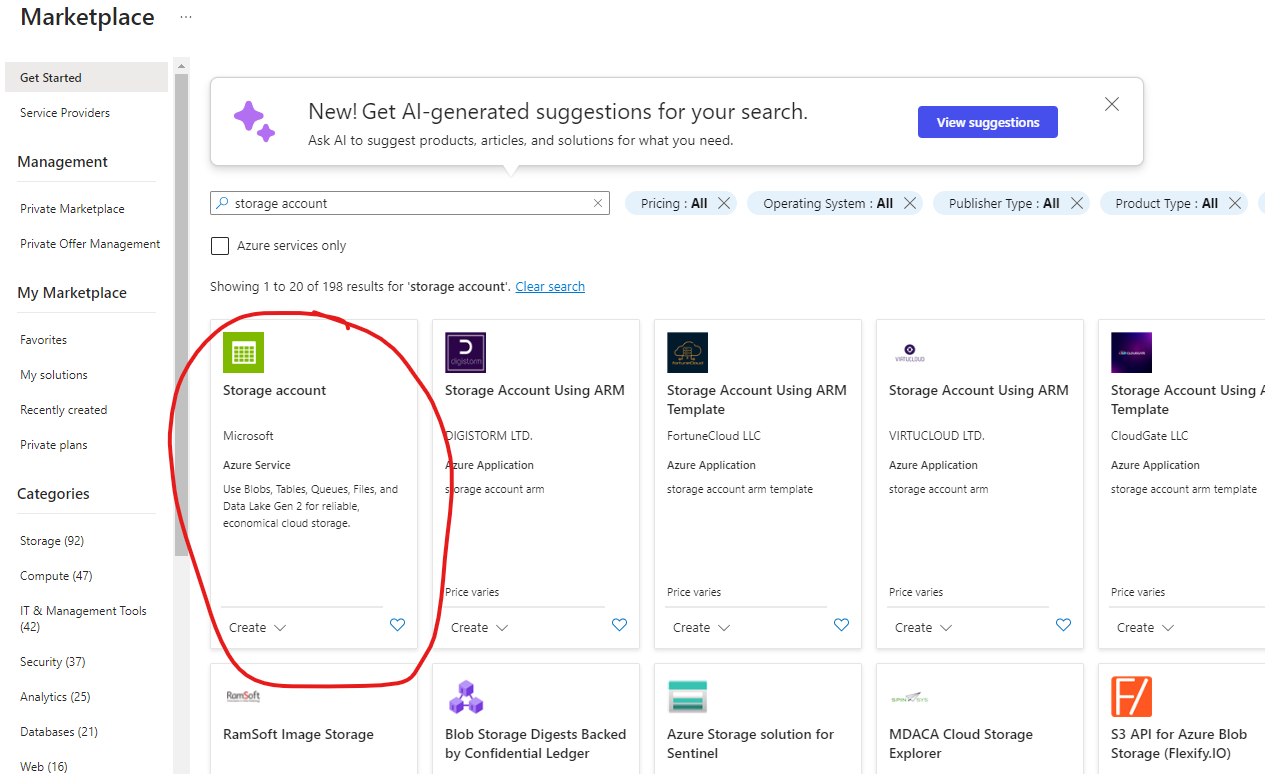This screenshot has height=774, width=1265.
Task: Go to Favorites under My Marketplace
Action: coord(43,340)
